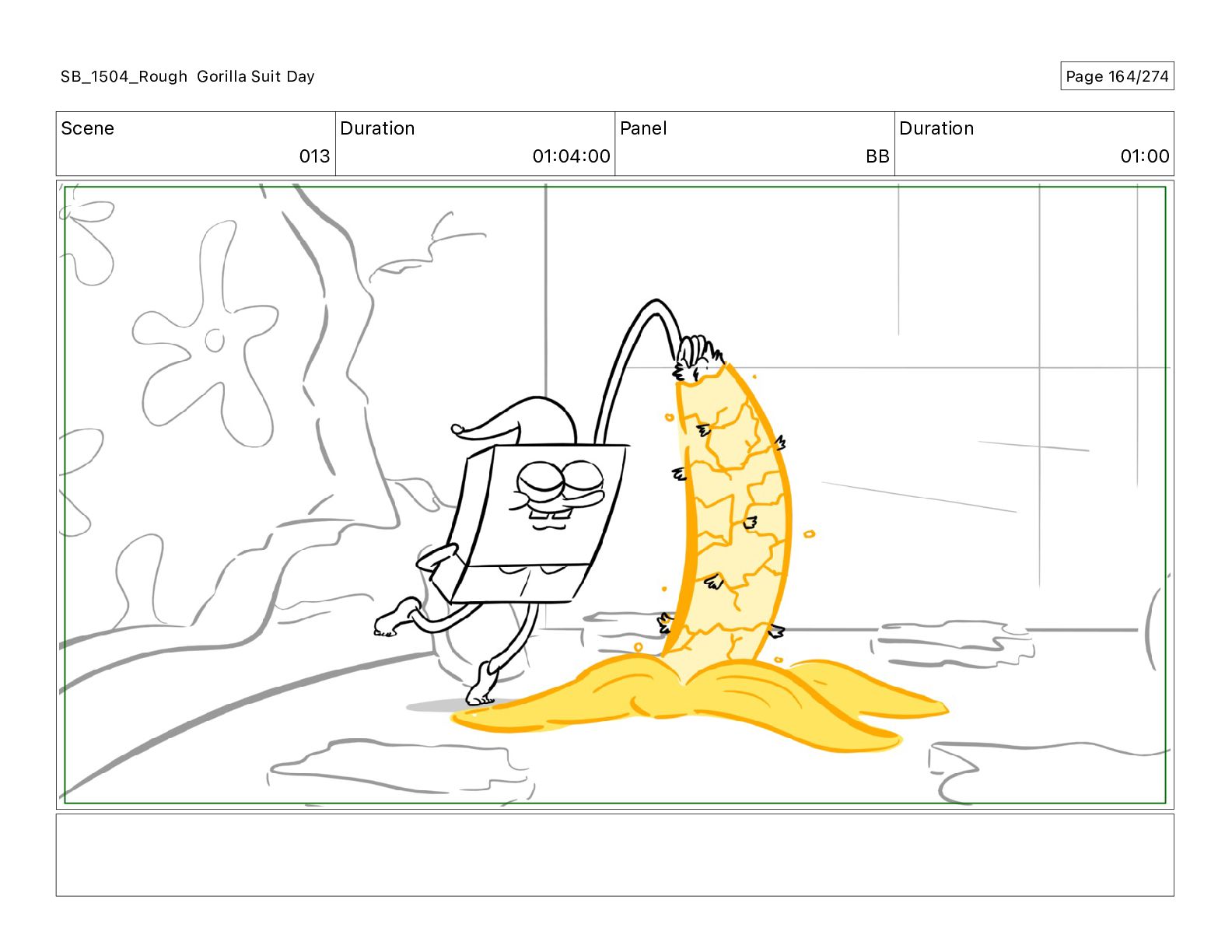Select panel value BB

(877, 156)
